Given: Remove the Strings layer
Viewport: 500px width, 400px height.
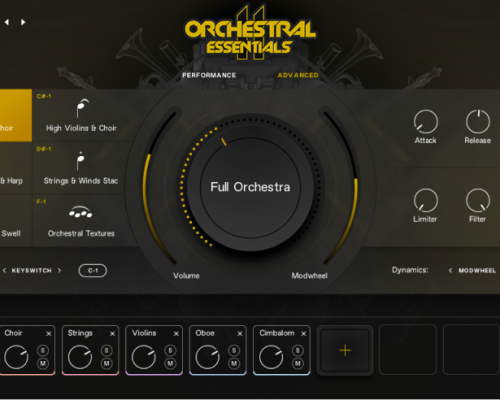Looking at the screenshot, I should pyautogui.click(x=113, y=334).
